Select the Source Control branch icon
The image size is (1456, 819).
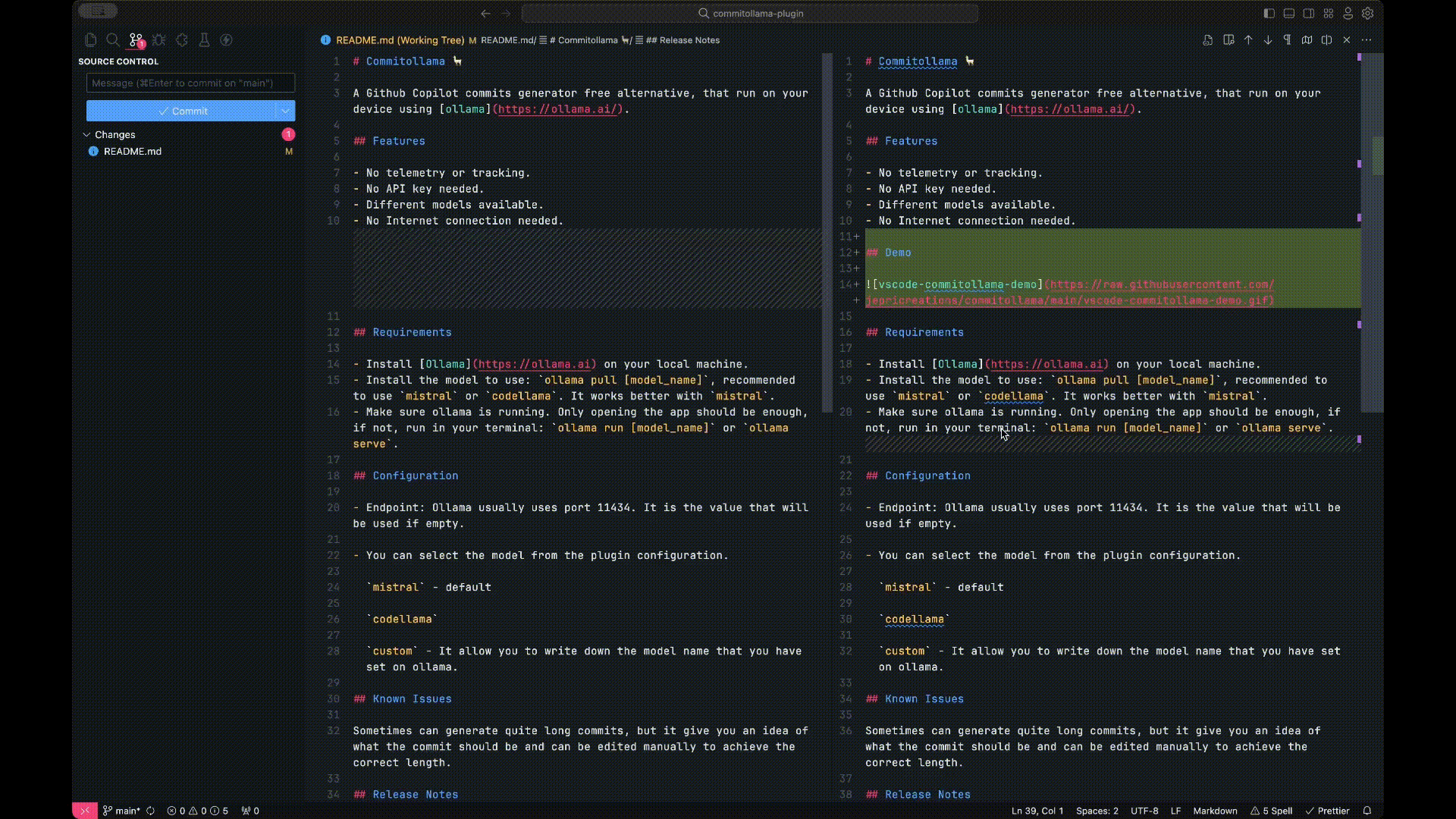coord(136,40)
